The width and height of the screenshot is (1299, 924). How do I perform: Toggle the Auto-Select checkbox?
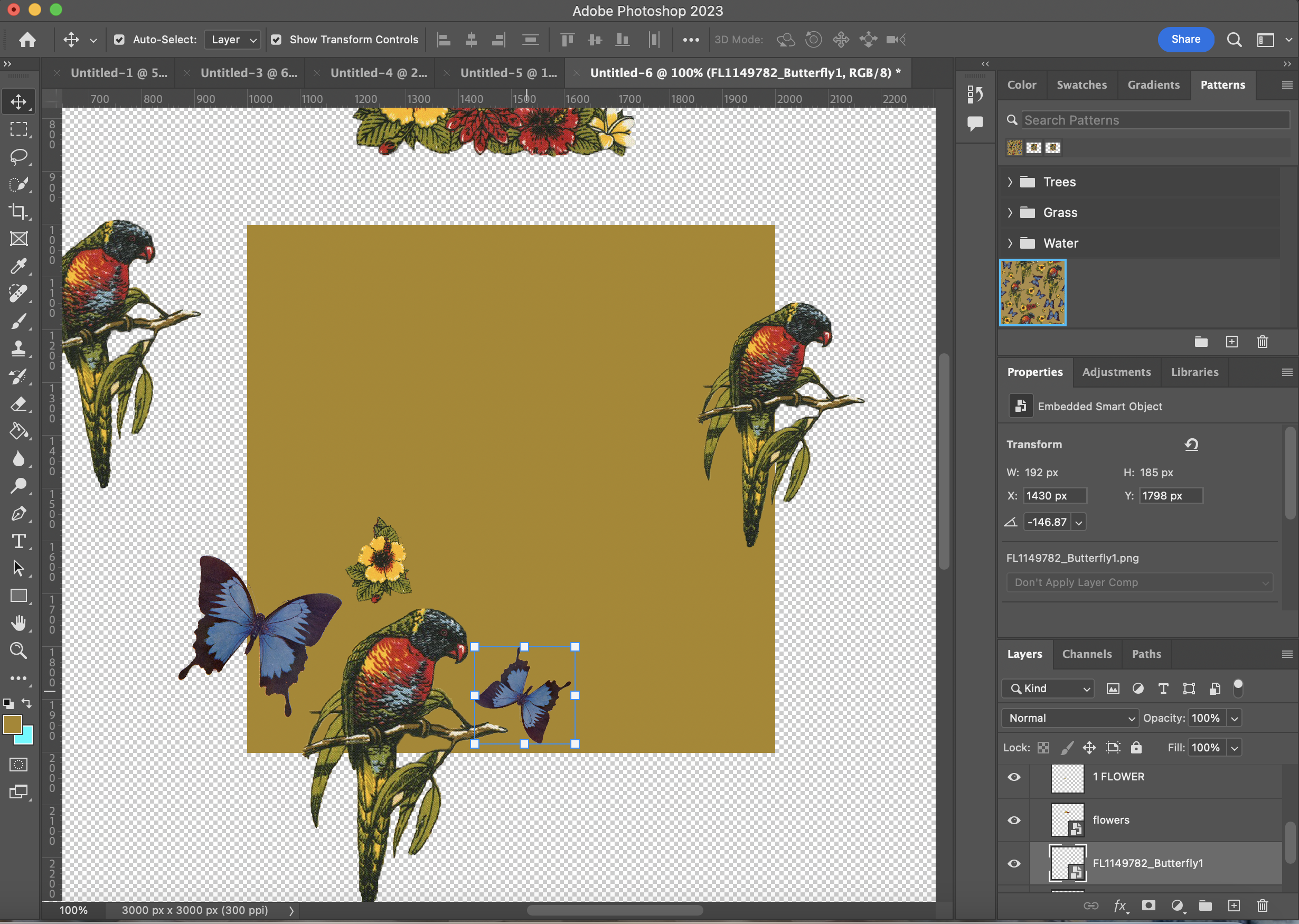click(x=119, y=39)
